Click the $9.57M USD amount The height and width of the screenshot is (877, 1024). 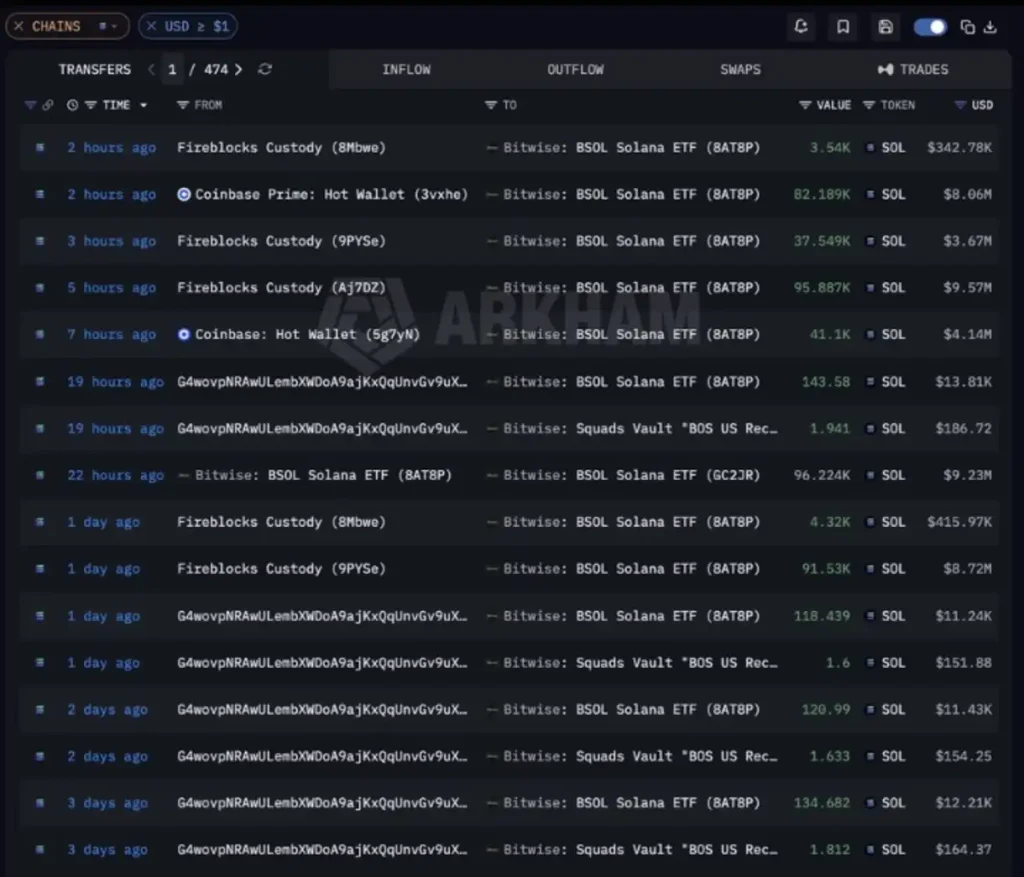click(x=967, y=288)
